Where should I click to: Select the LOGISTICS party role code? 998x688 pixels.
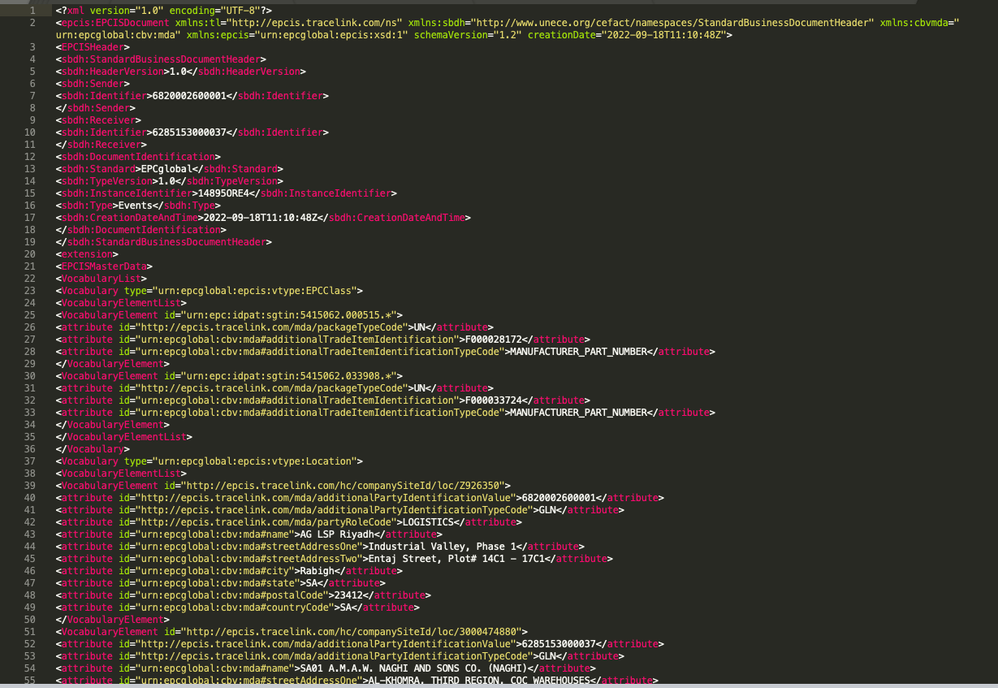(x=428, y=523)
